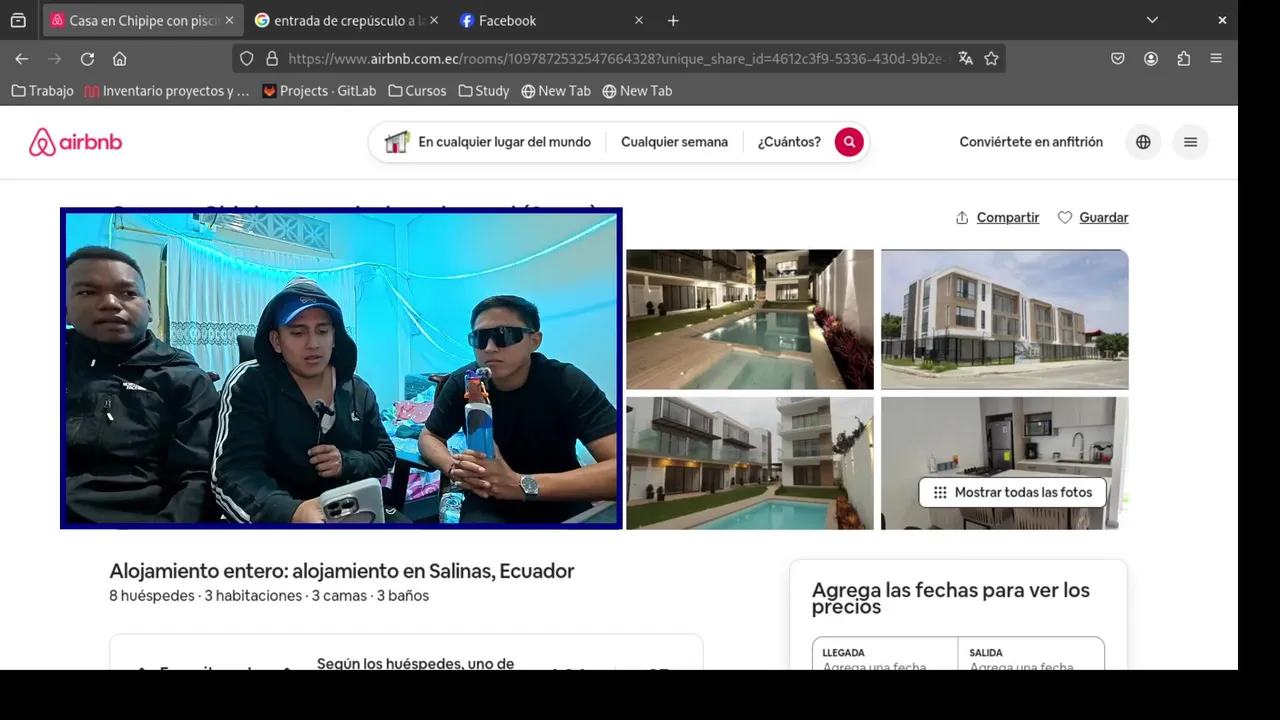This screenshot has width=1280, height=720.
Task: Open Save to Pocket button
Action: [x=1118, y=59]
